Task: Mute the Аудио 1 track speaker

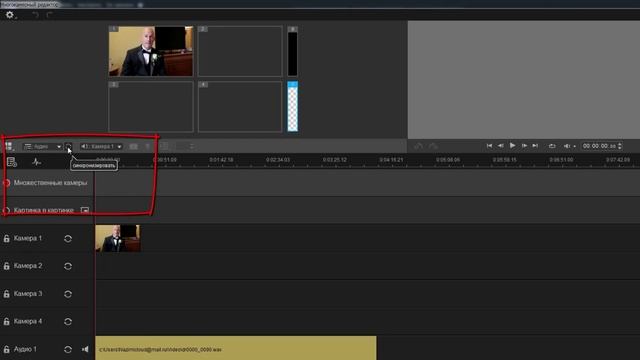Action: 85,349
